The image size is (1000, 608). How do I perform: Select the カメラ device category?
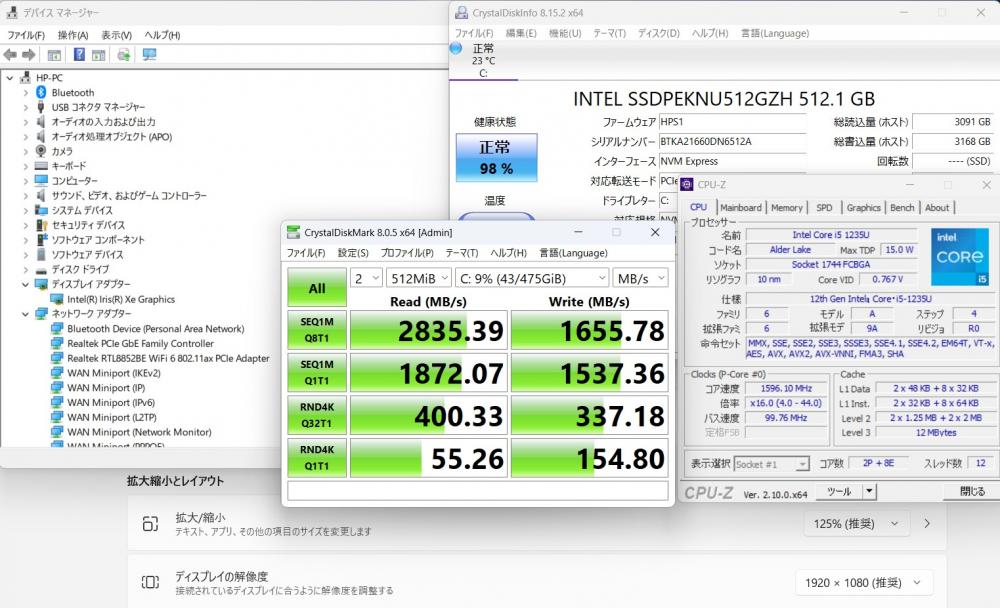(x=62, y=151)
